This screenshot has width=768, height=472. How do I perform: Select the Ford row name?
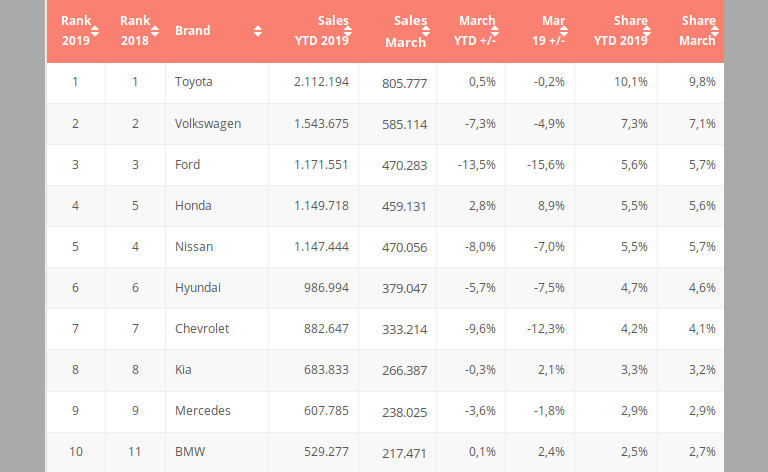click(x=187, y=165)
